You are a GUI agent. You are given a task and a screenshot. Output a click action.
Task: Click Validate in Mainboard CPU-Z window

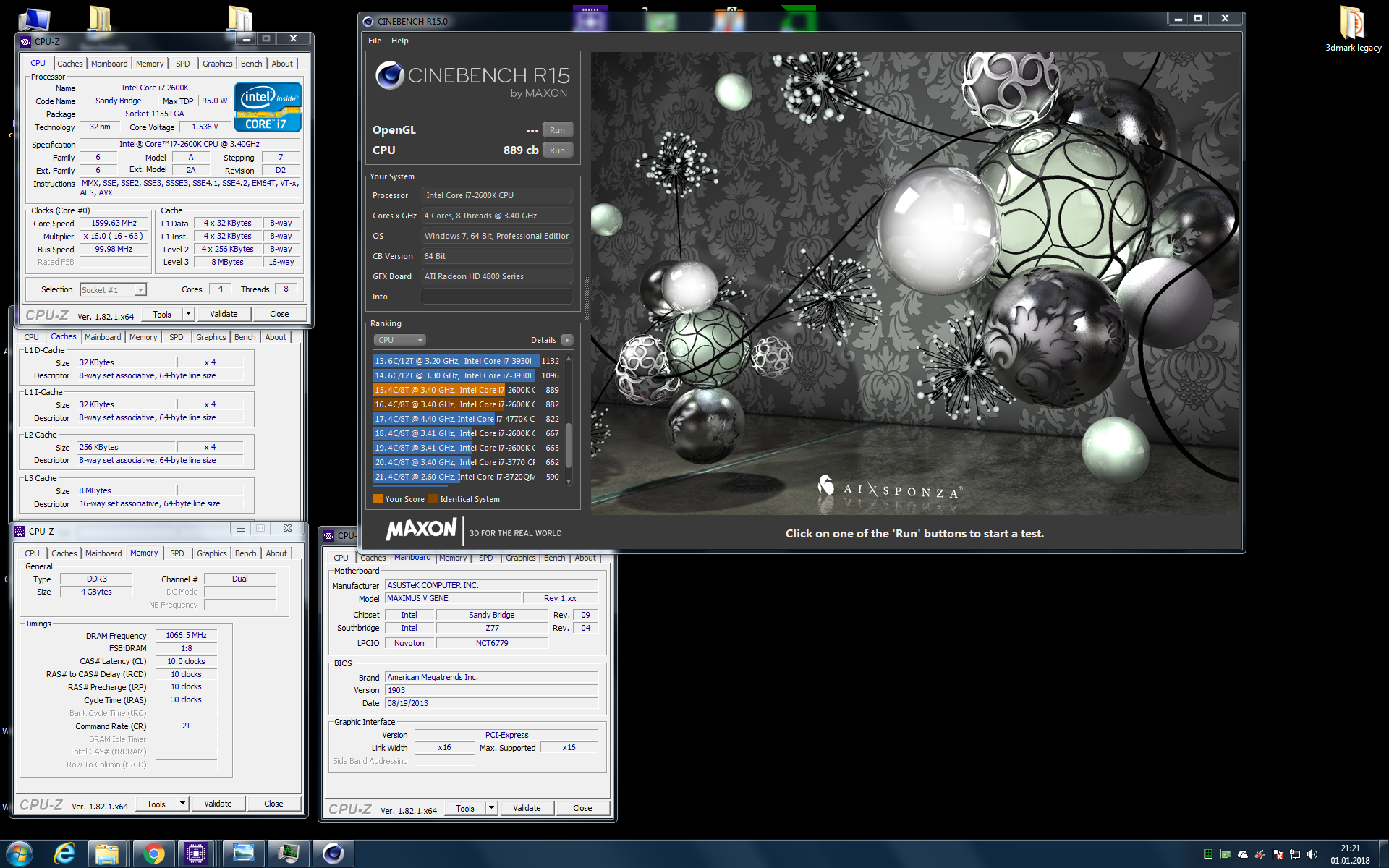pos(527,808)
